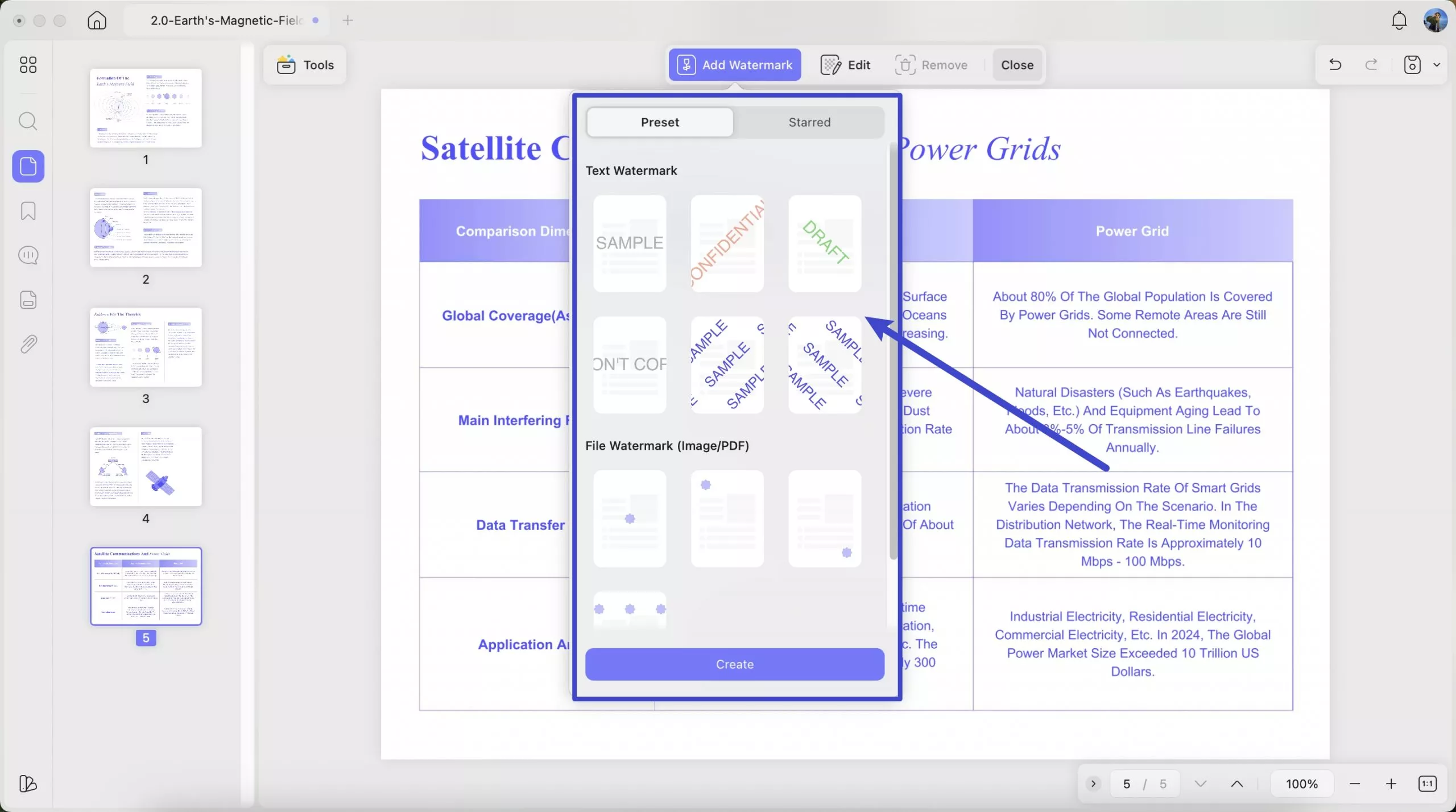Switch to the Preset tab
The image size is (1456, 812).
coord(660,122)
